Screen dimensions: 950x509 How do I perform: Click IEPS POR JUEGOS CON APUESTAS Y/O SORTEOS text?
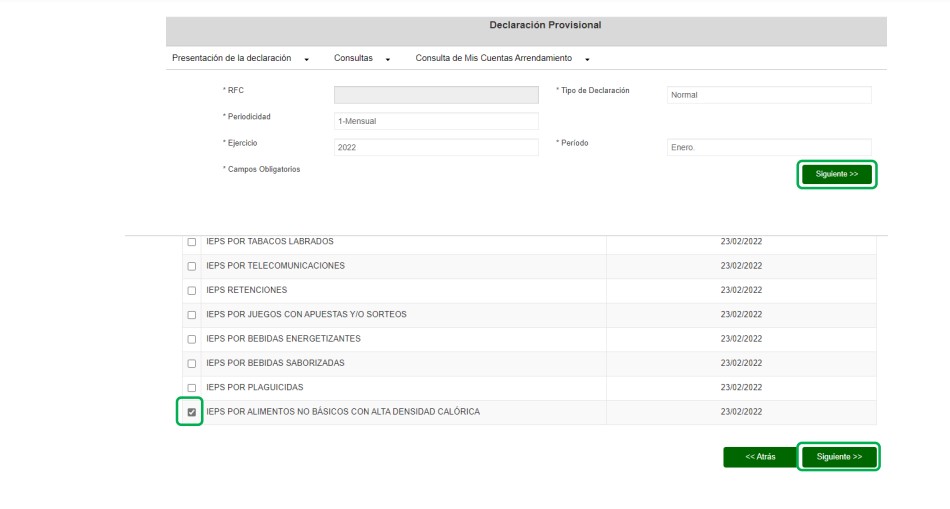(306, 314)
